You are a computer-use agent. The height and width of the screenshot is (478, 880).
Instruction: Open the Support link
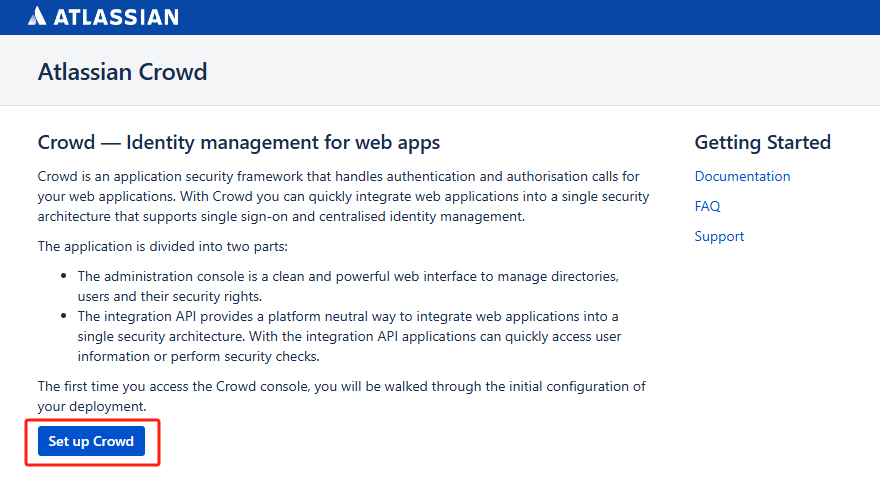719,236
